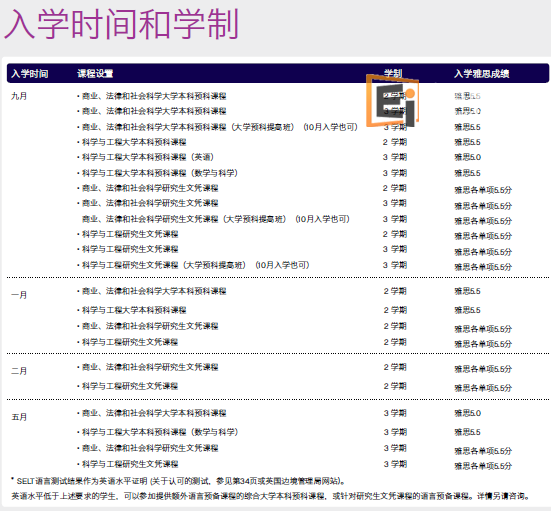Viewport: 551px width, 511px height.
Task: Click 商业、法律和社会科学大学本科预科课程 under 一月
Action: (152, 291)
